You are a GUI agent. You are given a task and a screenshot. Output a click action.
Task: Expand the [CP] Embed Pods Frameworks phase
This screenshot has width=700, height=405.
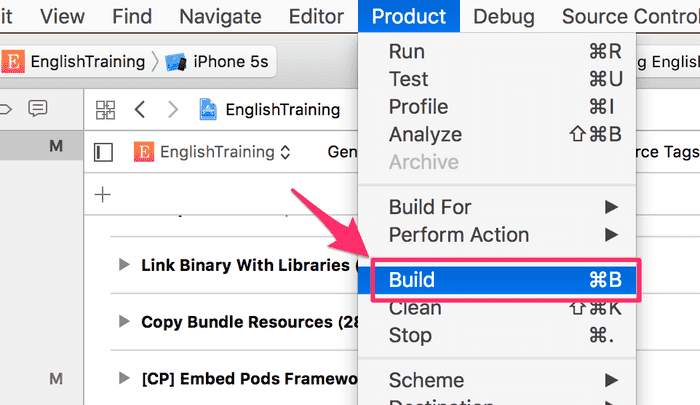pos(124,377)
